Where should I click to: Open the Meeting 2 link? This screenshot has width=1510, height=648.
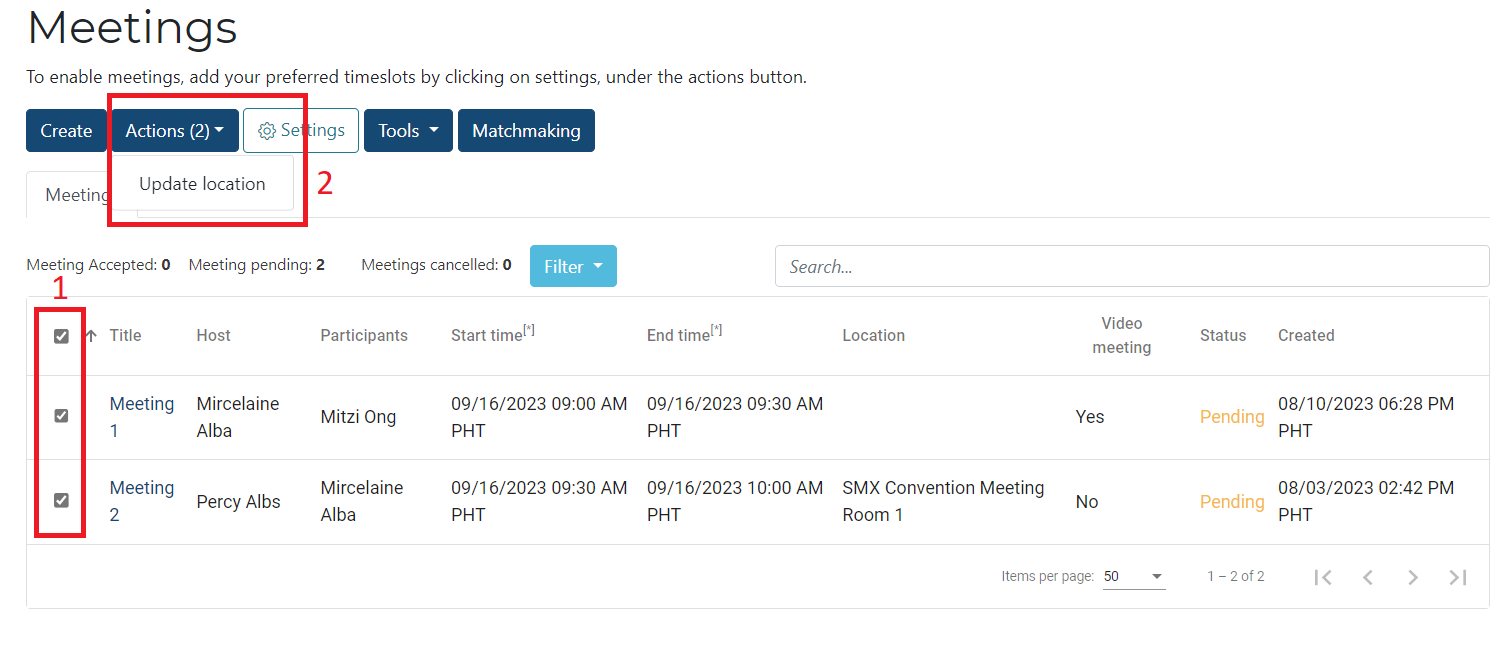[141, 501]
